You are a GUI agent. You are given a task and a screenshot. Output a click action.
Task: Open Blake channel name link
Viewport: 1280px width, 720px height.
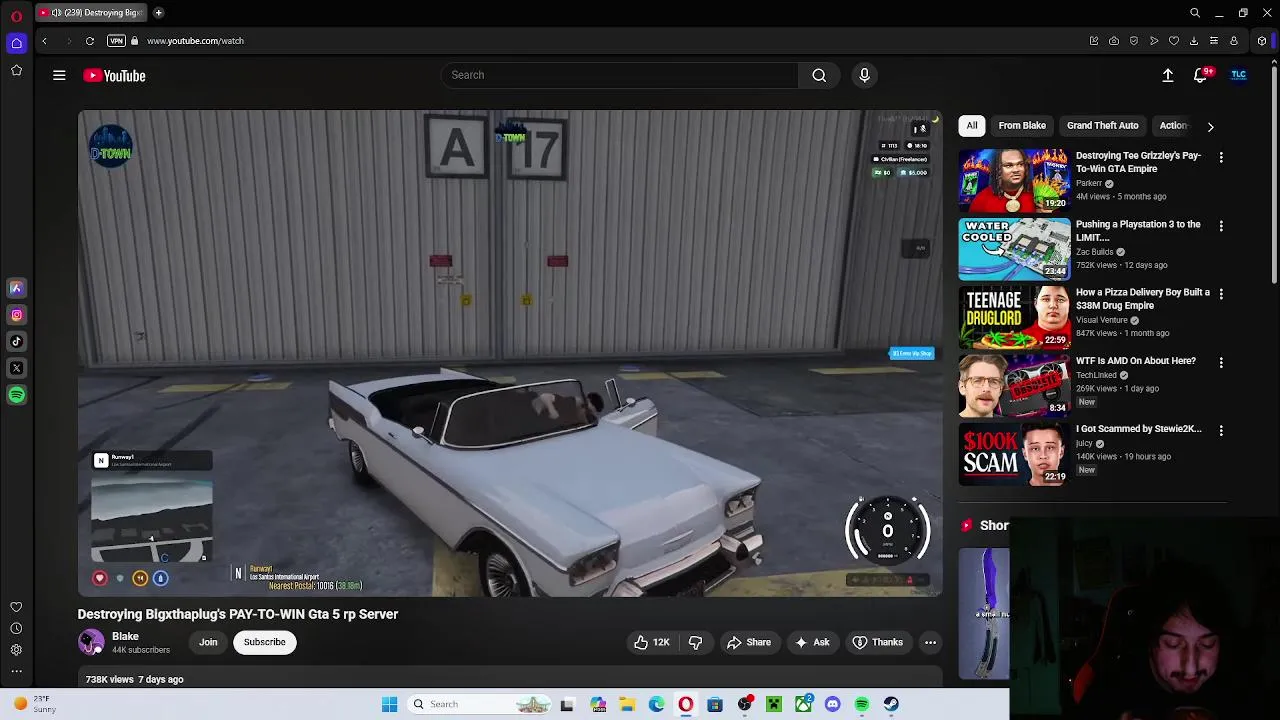125,636
